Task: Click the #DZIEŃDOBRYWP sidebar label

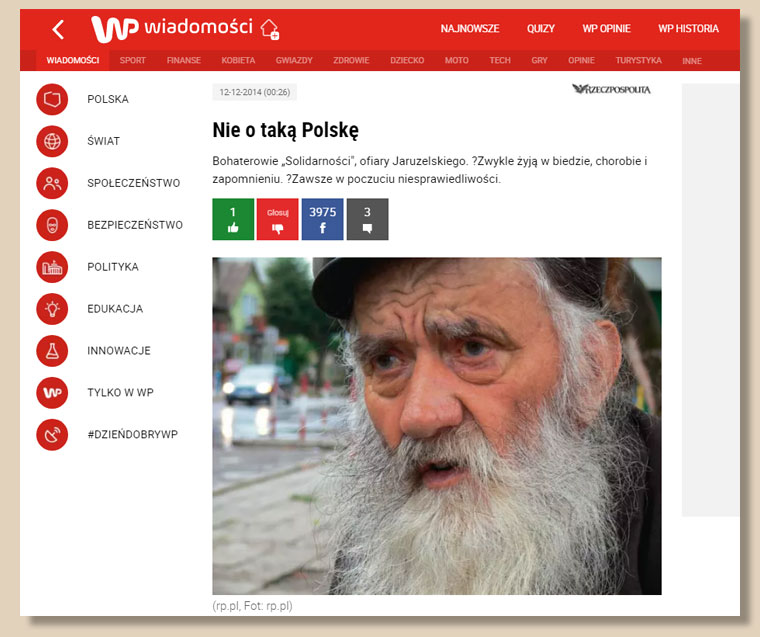Action: tap(132, 434)
